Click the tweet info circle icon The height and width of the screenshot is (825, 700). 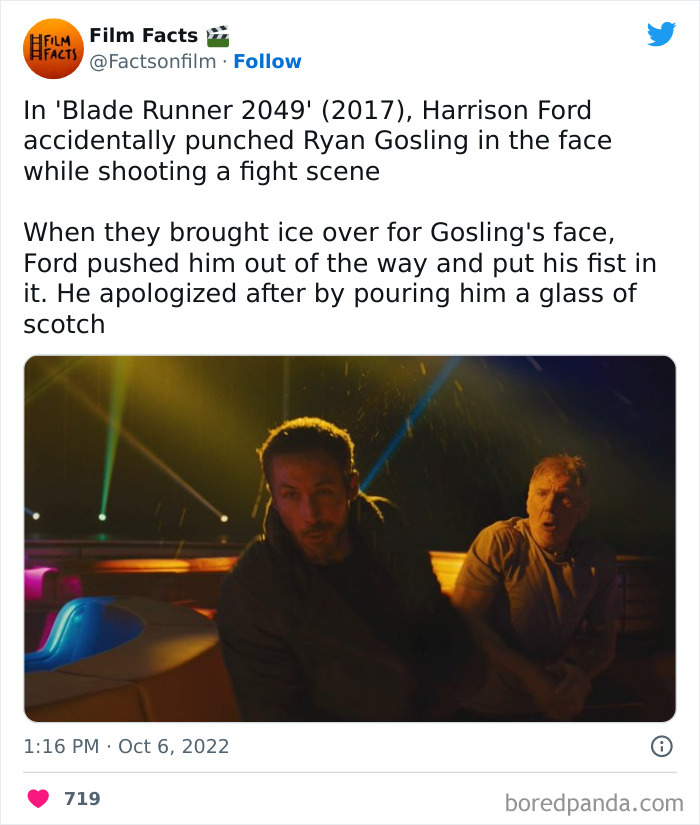tap(662, 746)
